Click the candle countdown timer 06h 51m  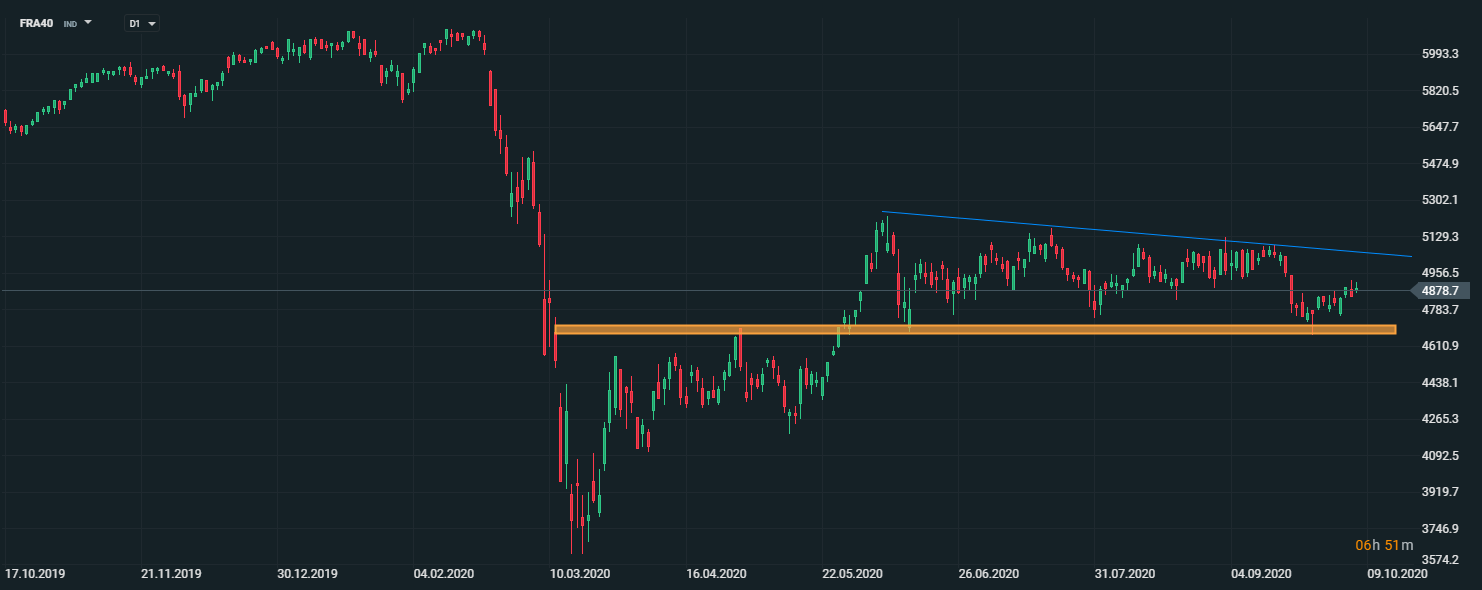point(1384,545)
